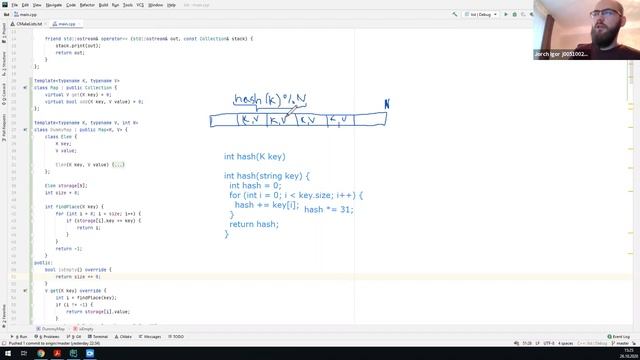This screenshot has width=640, height=360.
Task: Click main.cpp in the navigation bar
Action: point(25,14)
